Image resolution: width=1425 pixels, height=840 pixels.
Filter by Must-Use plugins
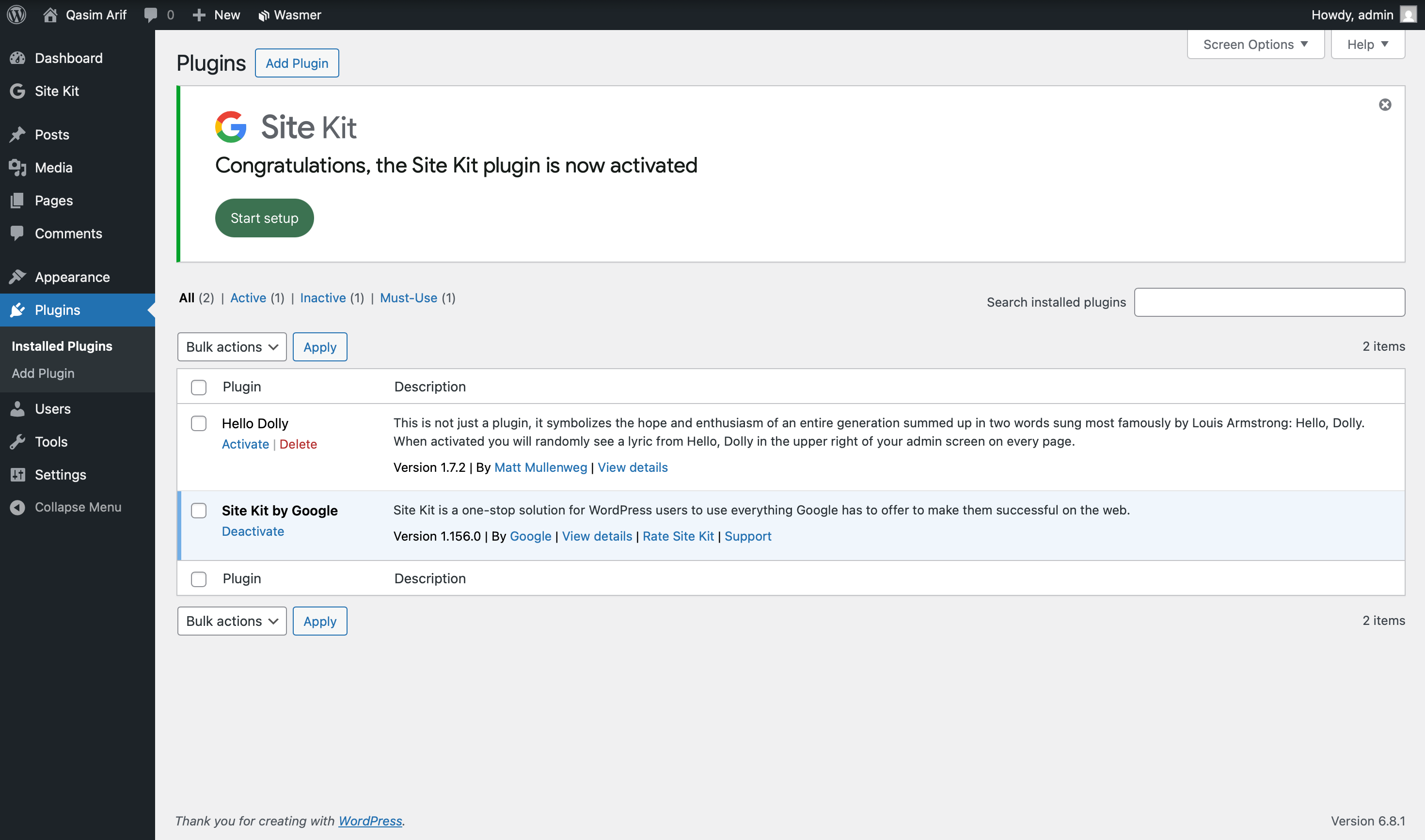(409, 298)
